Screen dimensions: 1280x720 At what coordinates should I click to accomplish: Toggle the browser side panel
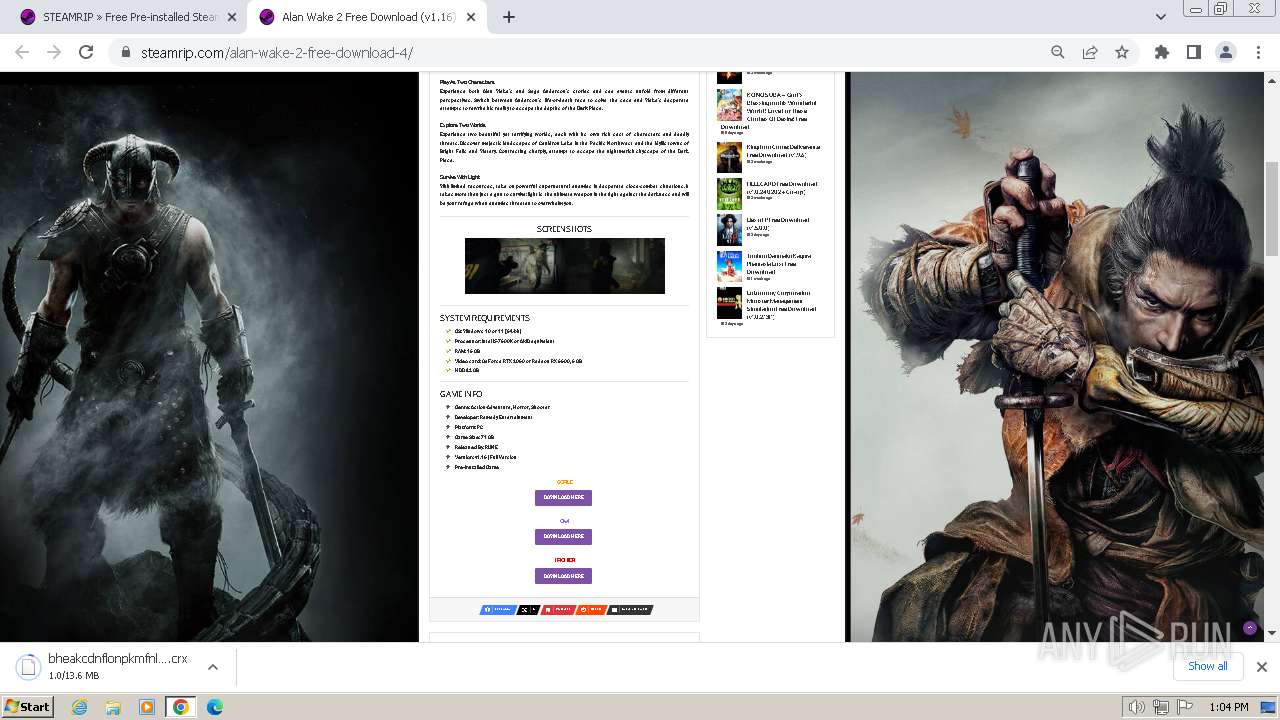click(1193, 52)
